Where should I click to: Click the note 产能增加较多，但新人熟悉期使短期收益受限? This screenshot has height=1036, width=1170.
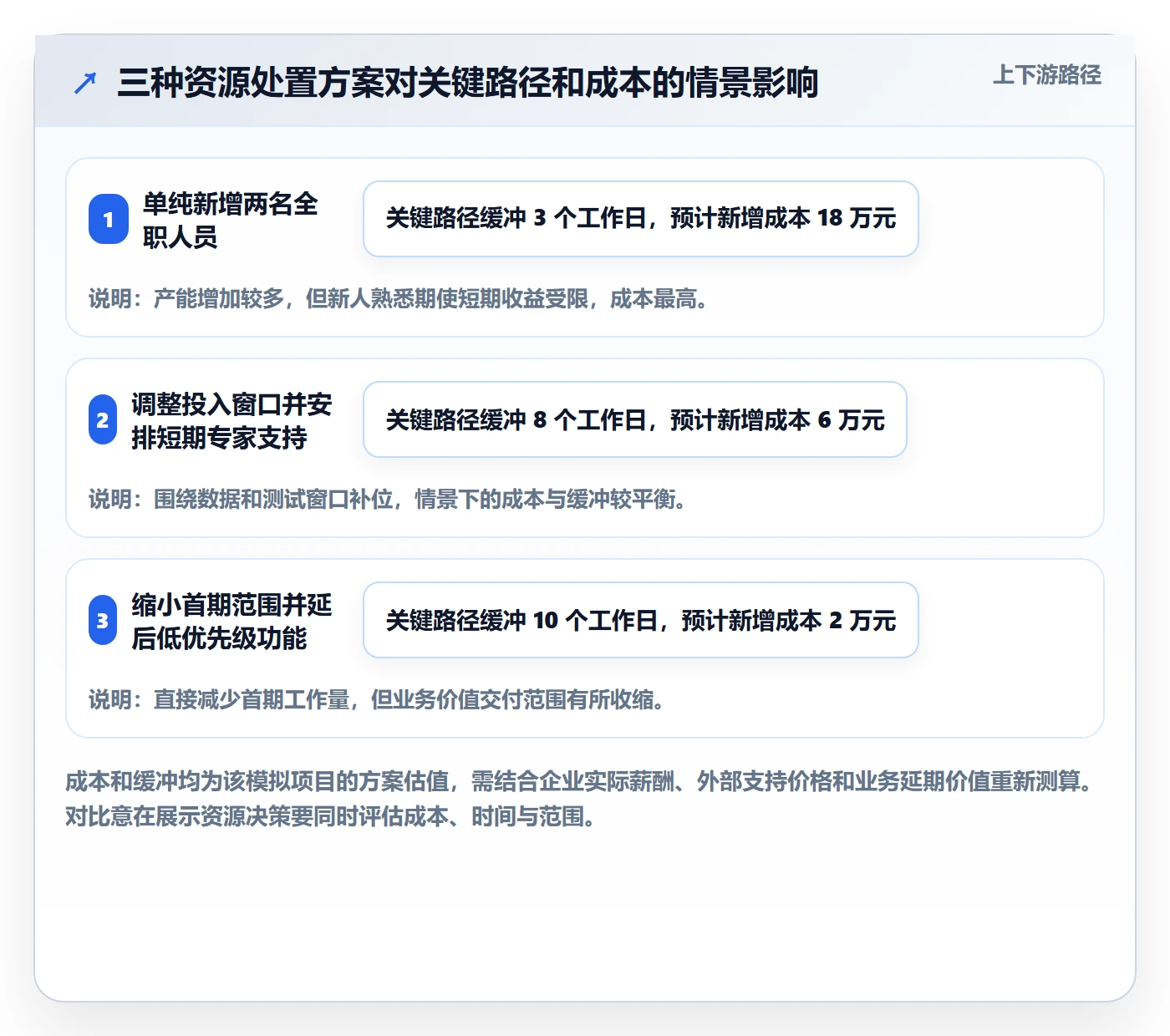[x=400, y=298]
